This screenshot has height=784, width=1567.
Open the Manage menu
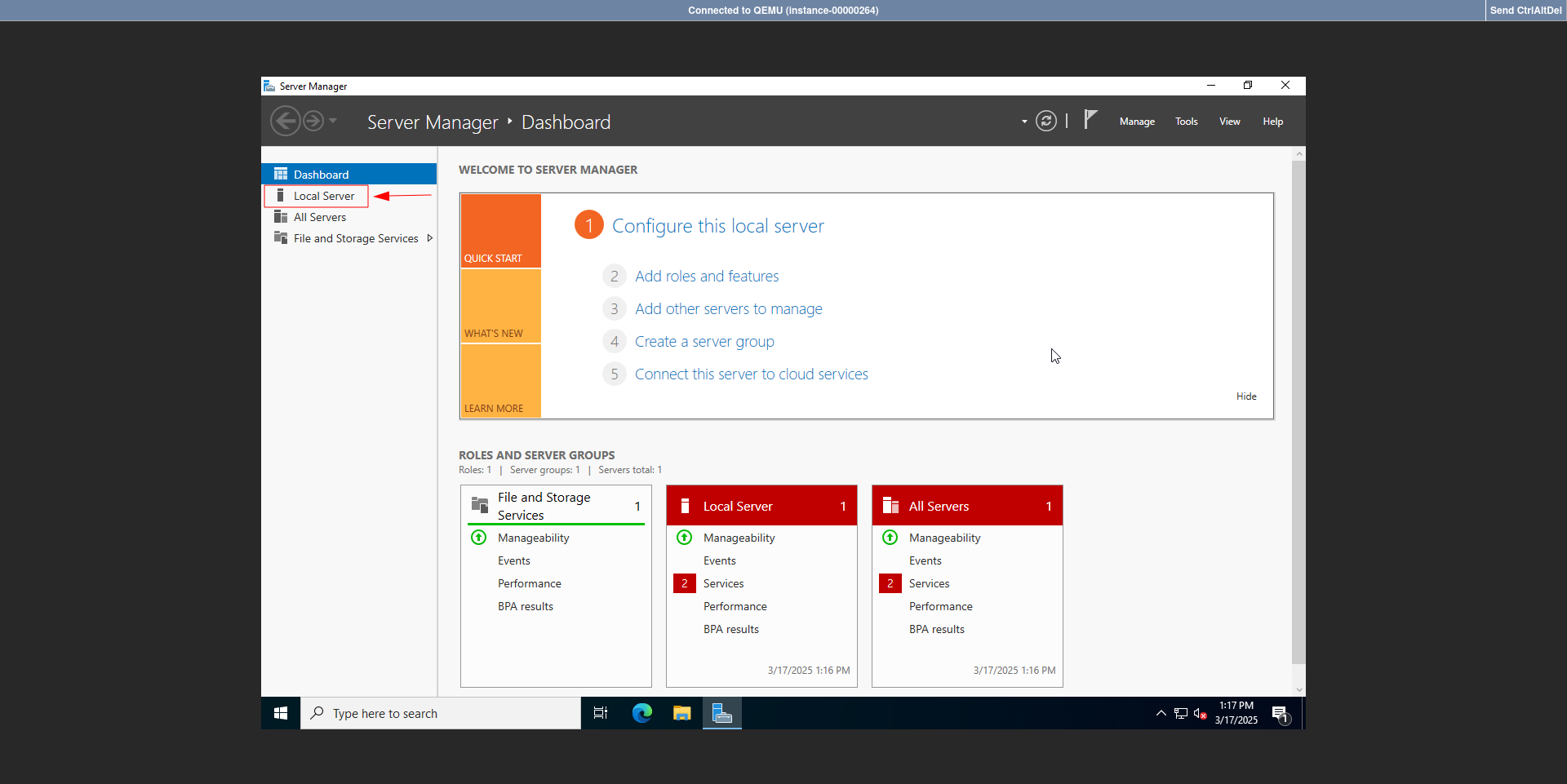pos(1137,122)
